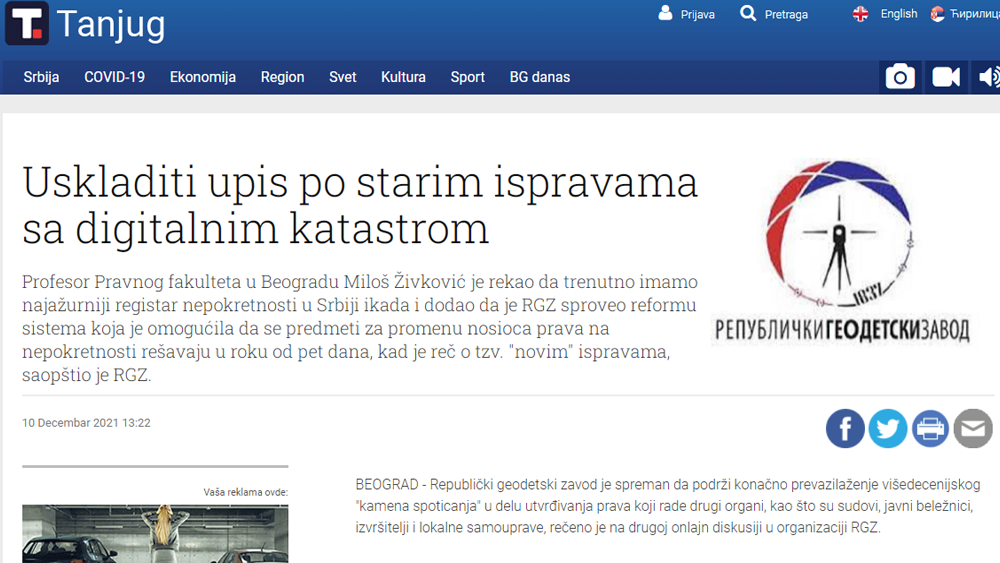The image size is (1000, 563).
Task: Click the date '10 Decembar 2021 13:22'
Action: click(86, 423)
